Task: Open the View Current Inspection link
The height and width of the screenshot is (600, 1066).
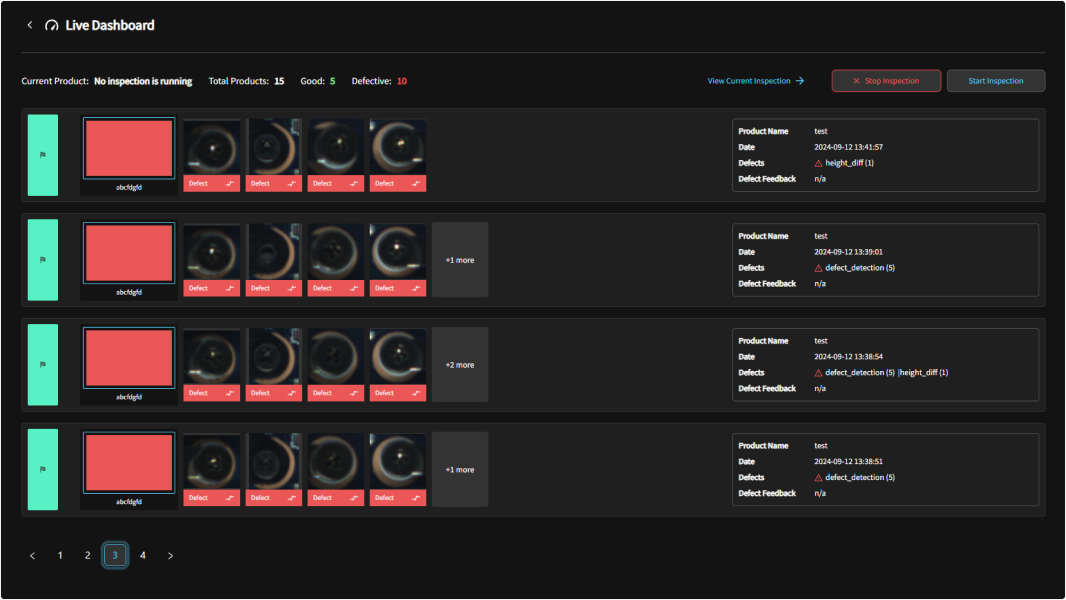Action: pos(755,81)
